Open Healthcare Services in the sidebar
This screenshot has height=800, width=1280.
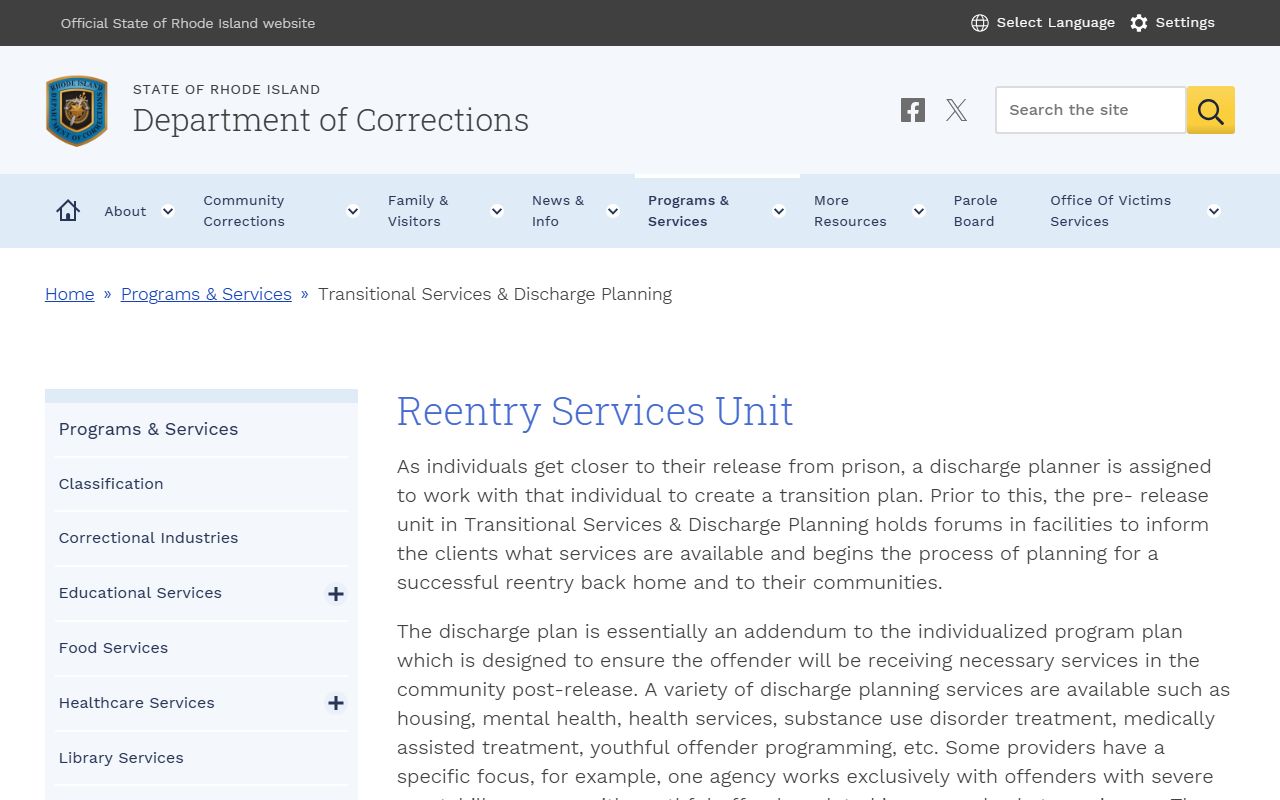[136, 703]
